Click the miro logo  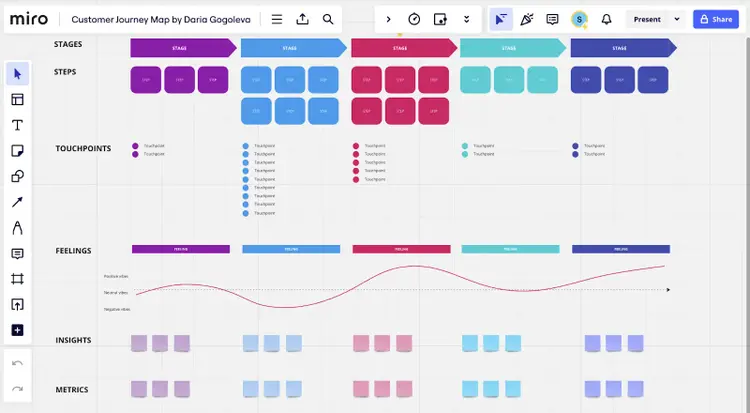click(x=29, y=19)
